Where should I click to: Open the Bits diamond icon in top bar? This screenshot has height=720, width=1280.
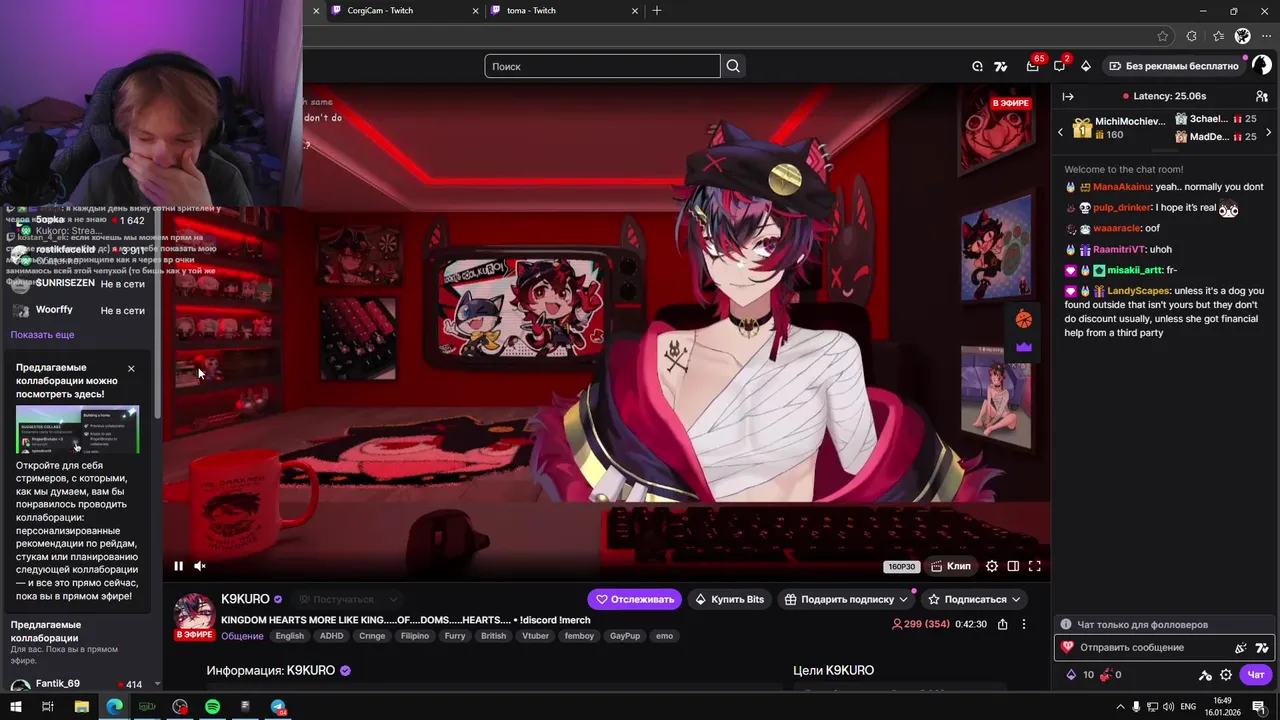point(1086,66)
